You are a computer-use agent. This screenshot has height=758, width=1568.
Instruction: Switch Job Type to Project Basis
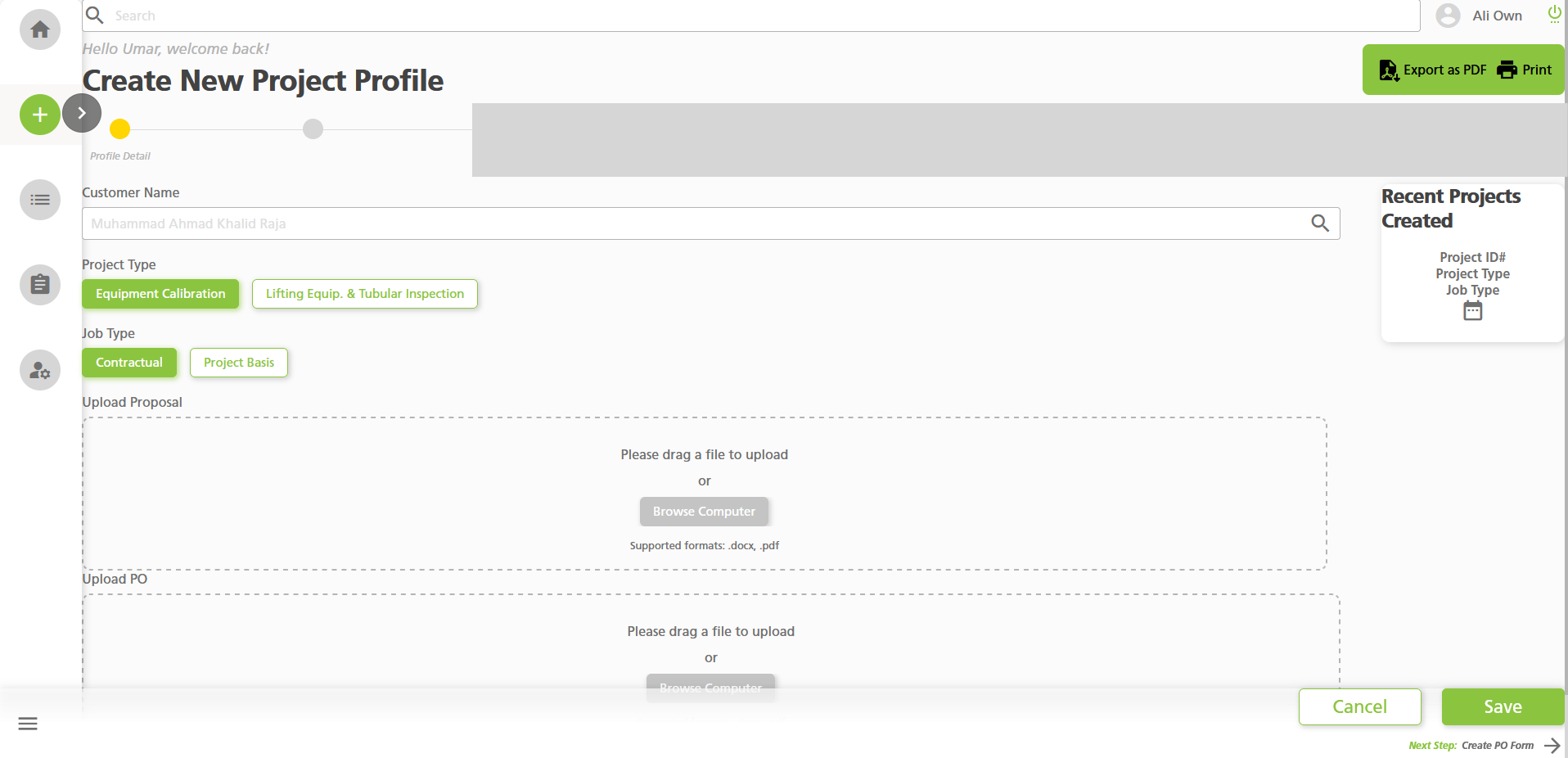[238, 362]
